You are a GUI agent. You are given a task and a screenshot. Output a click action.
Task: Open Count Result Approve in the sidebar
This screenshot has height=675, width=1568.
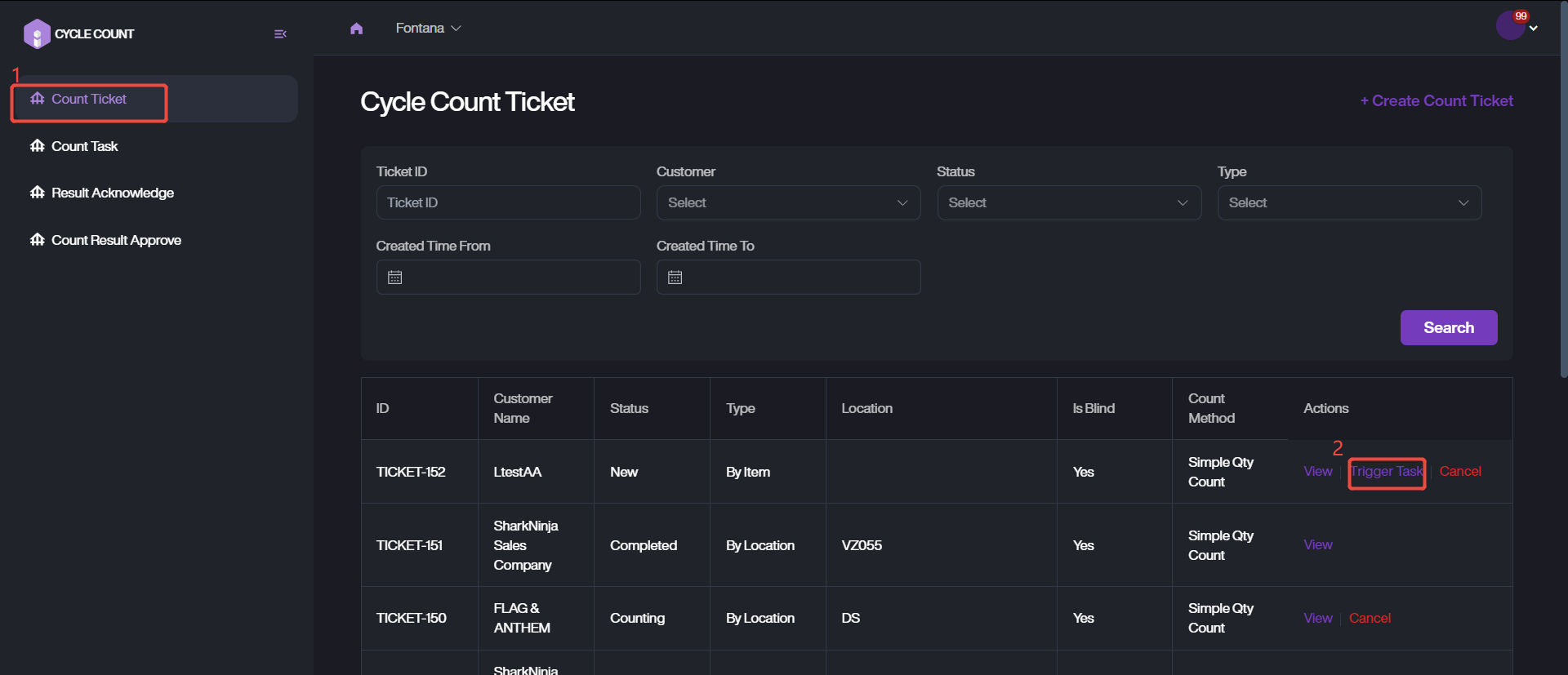[x=116, y=240]
